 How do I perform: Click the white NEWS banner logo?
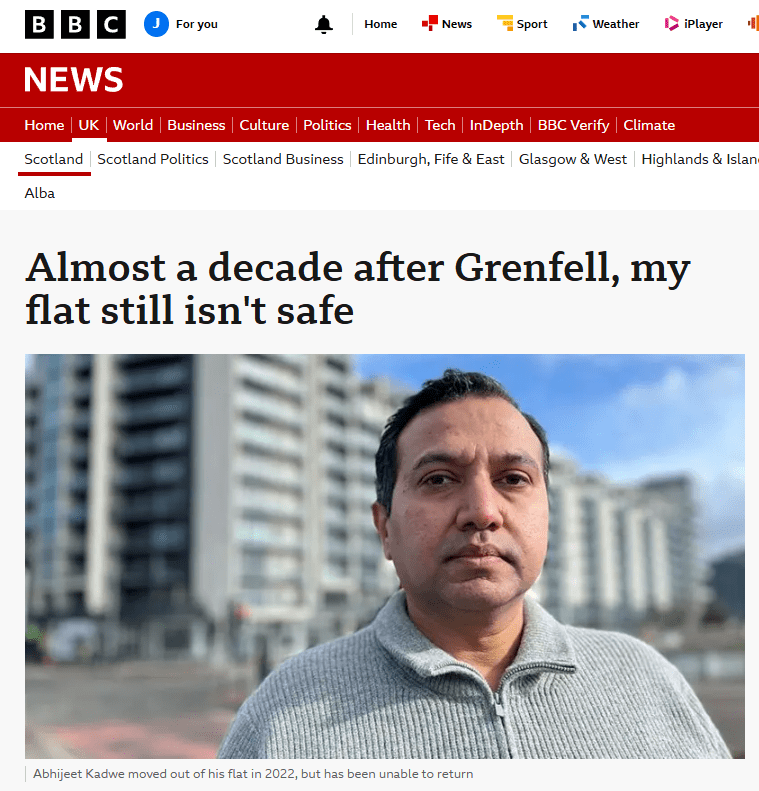pos(74,80)
